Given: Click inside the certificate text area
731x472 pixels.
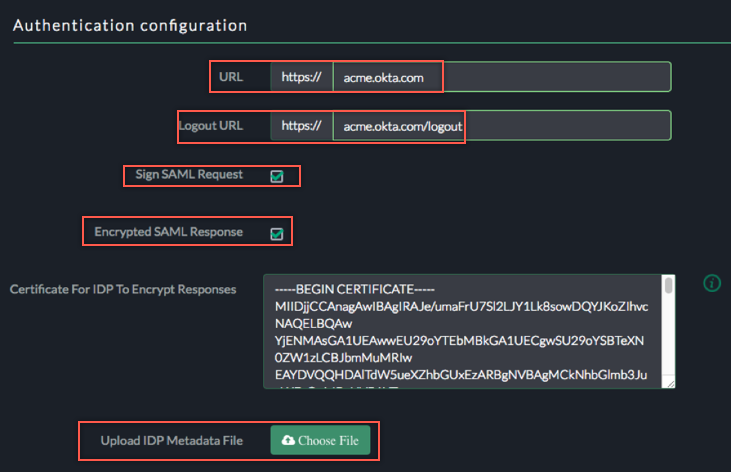Looking at the screenshot, I should click(460, 330).
